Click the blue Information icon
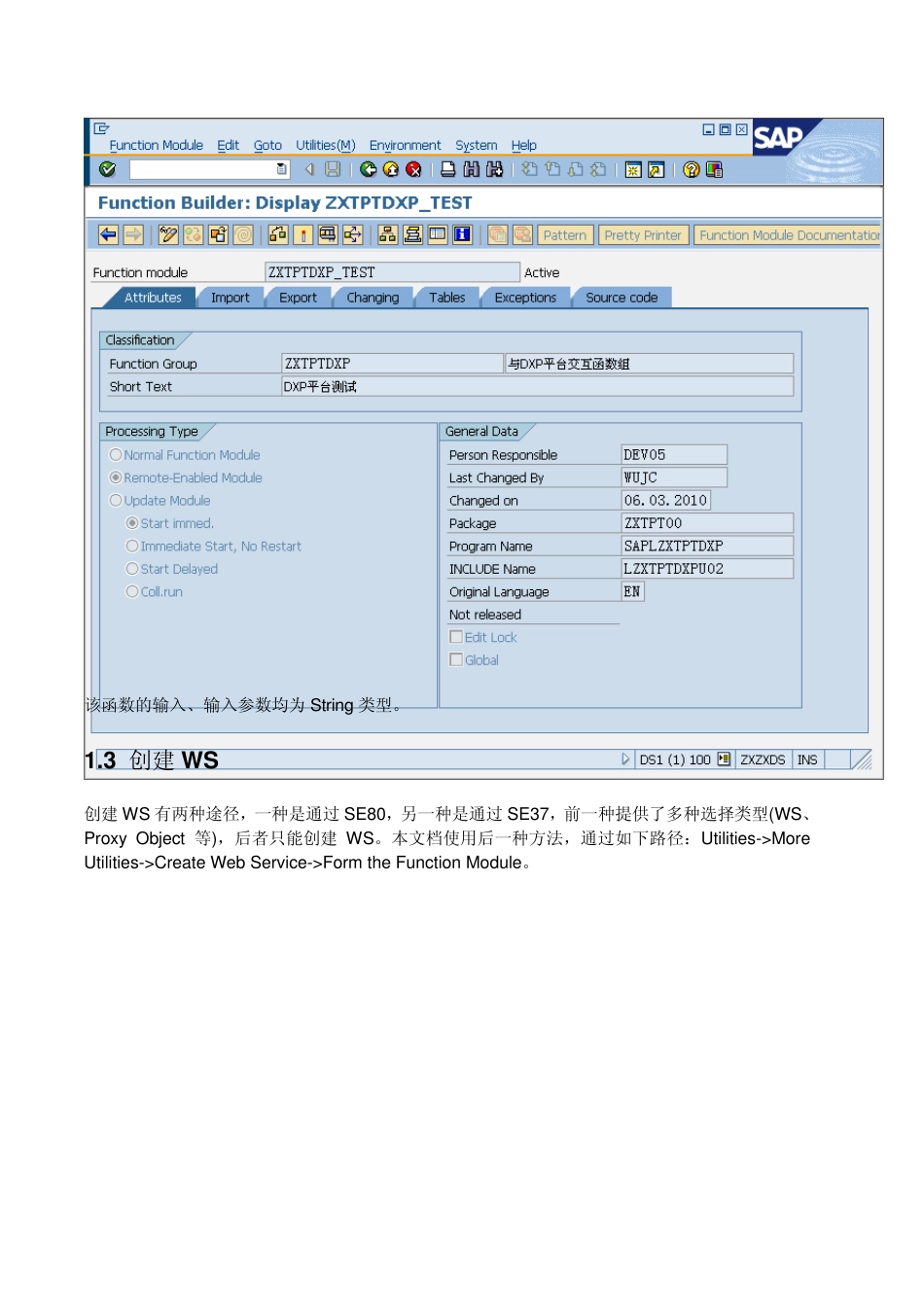The height and width of the screenshot is (1307, 924). pyautogui.click(x=463, y=234)
